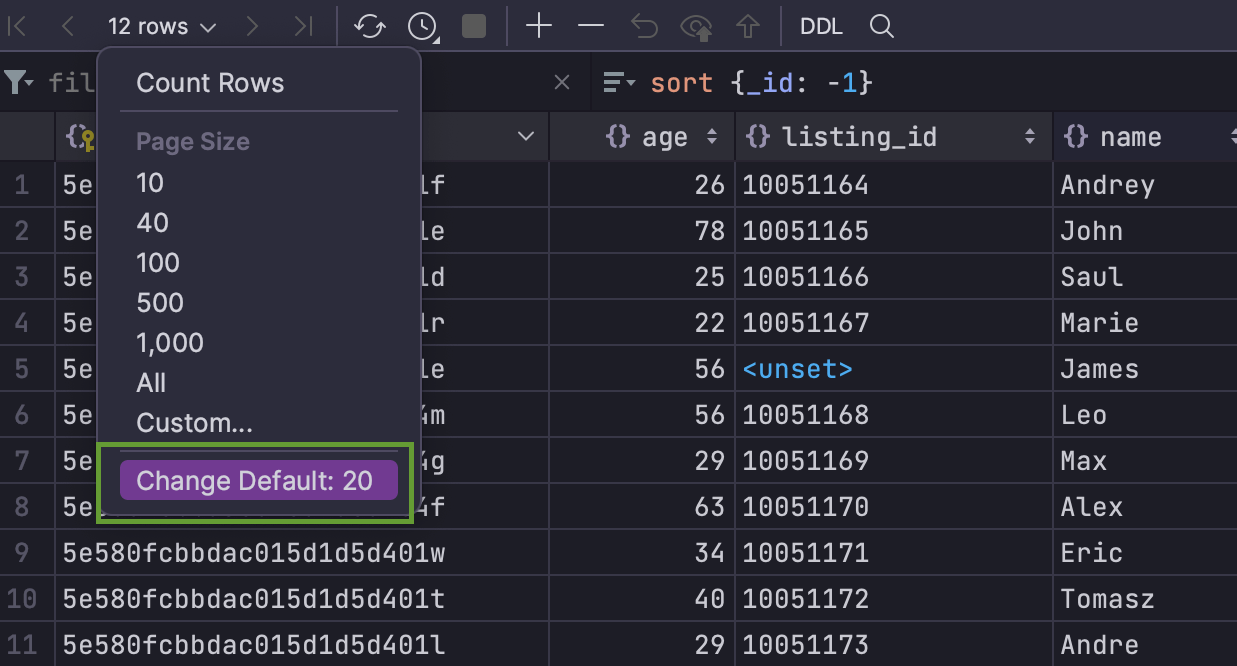
Task: Open the sort options icon dropdown
Action: [619, 83]
